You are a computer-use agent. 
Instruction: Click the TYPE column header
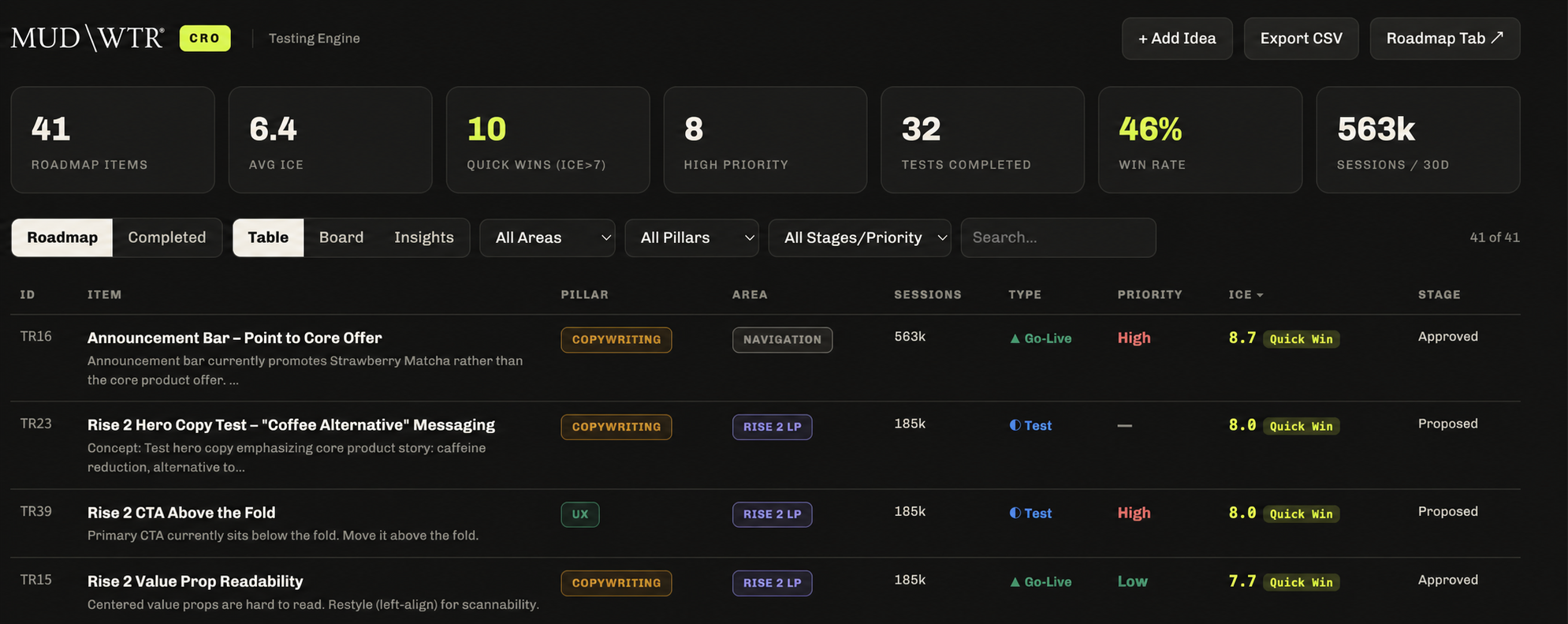tap(1025, 294)
